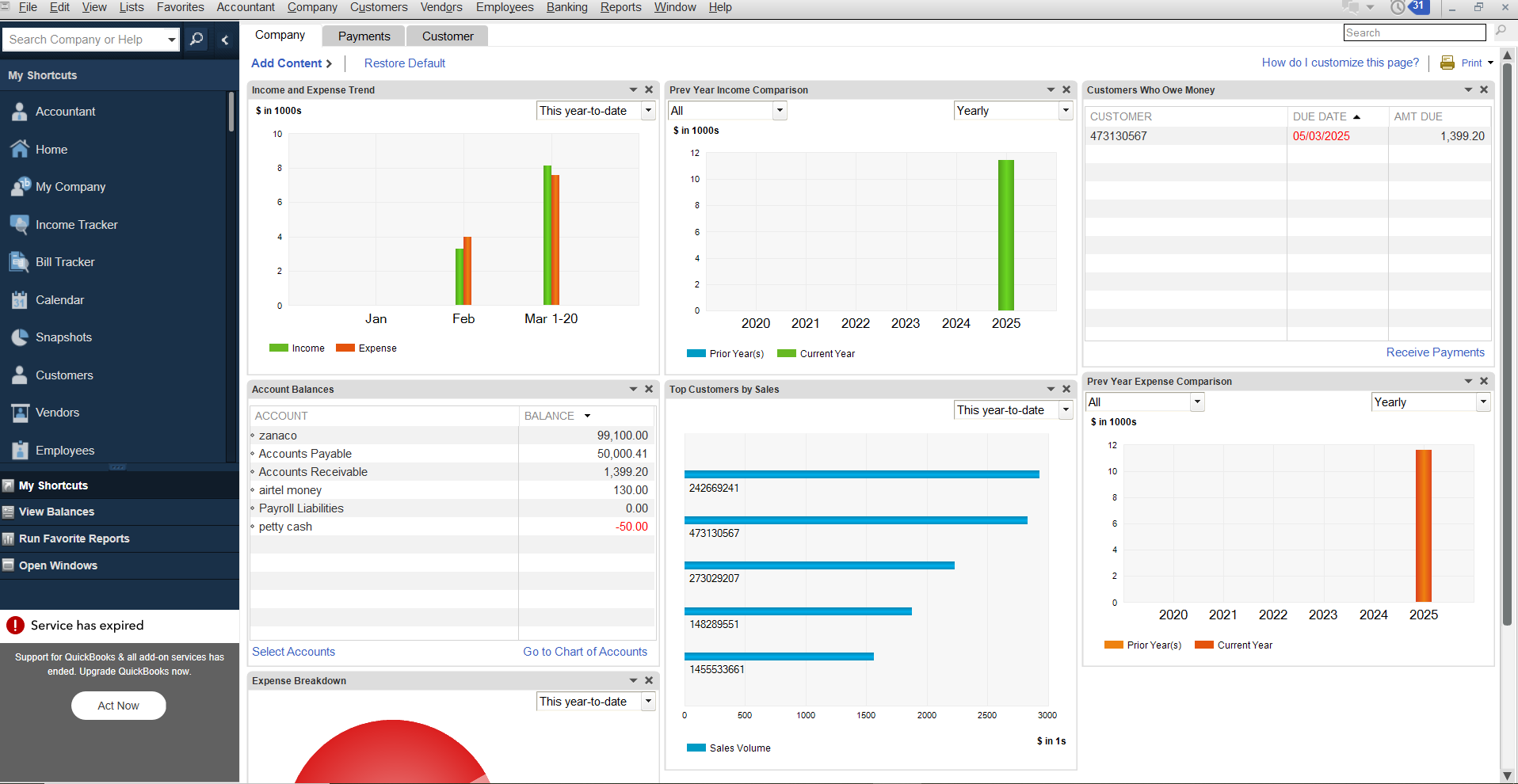This screenshot has height=784, width=1518.
Task: Open Snapshots shortcut icon
Action: 20,337
